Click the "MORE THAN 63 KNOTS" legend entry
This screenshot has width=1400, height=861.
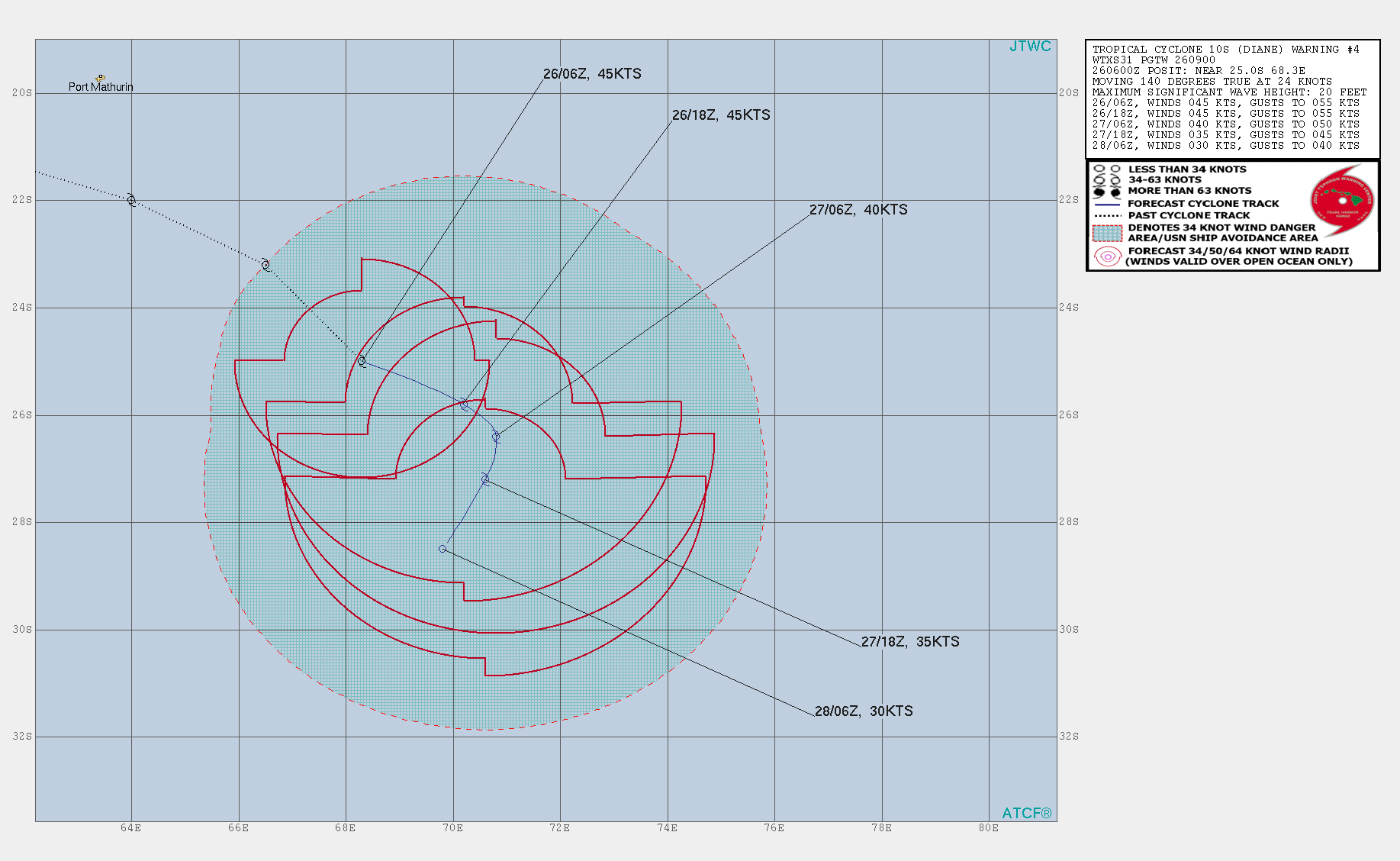coord(1189,191)
